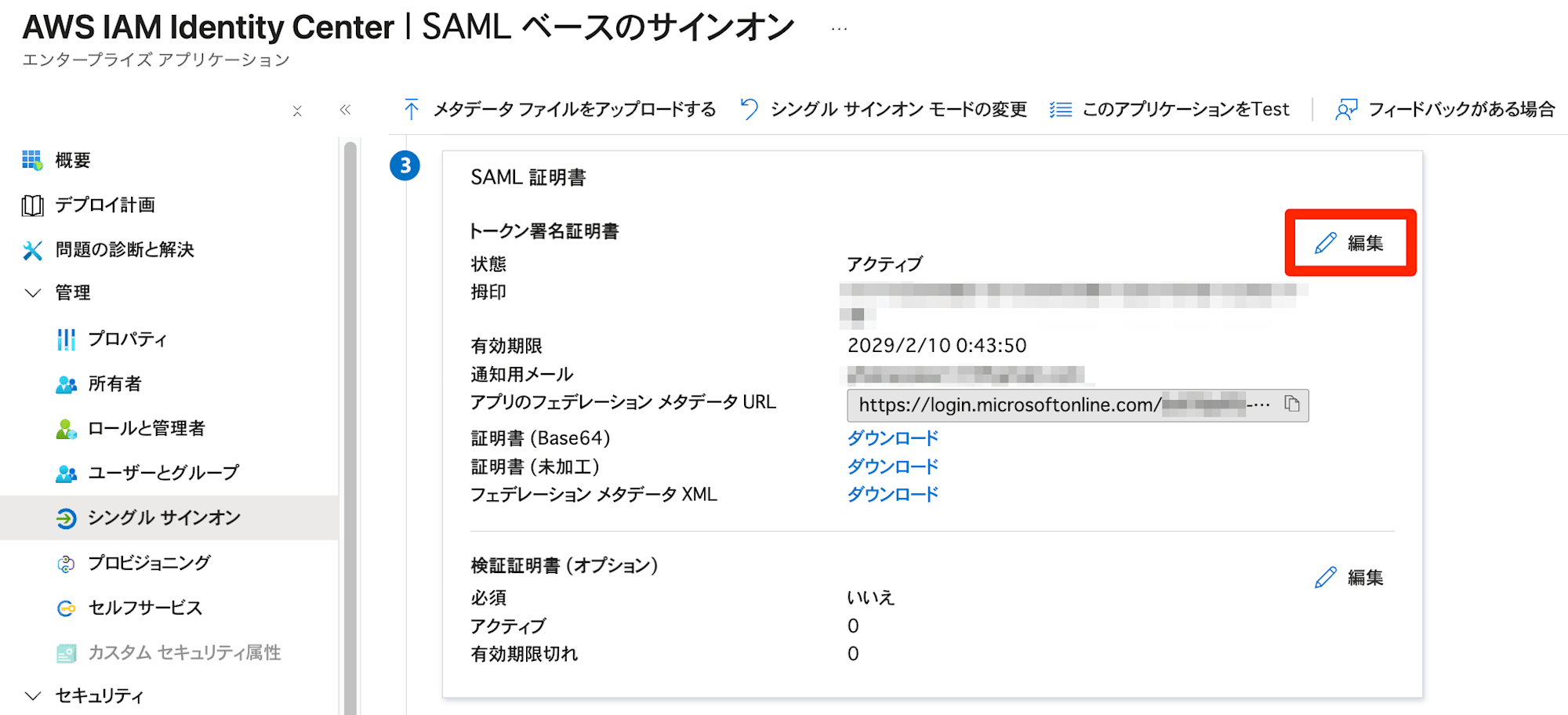The height and width of the screenshot is (715, 1568).
Task: Select the プロパティ properties icon
Action: click(67, 339)
